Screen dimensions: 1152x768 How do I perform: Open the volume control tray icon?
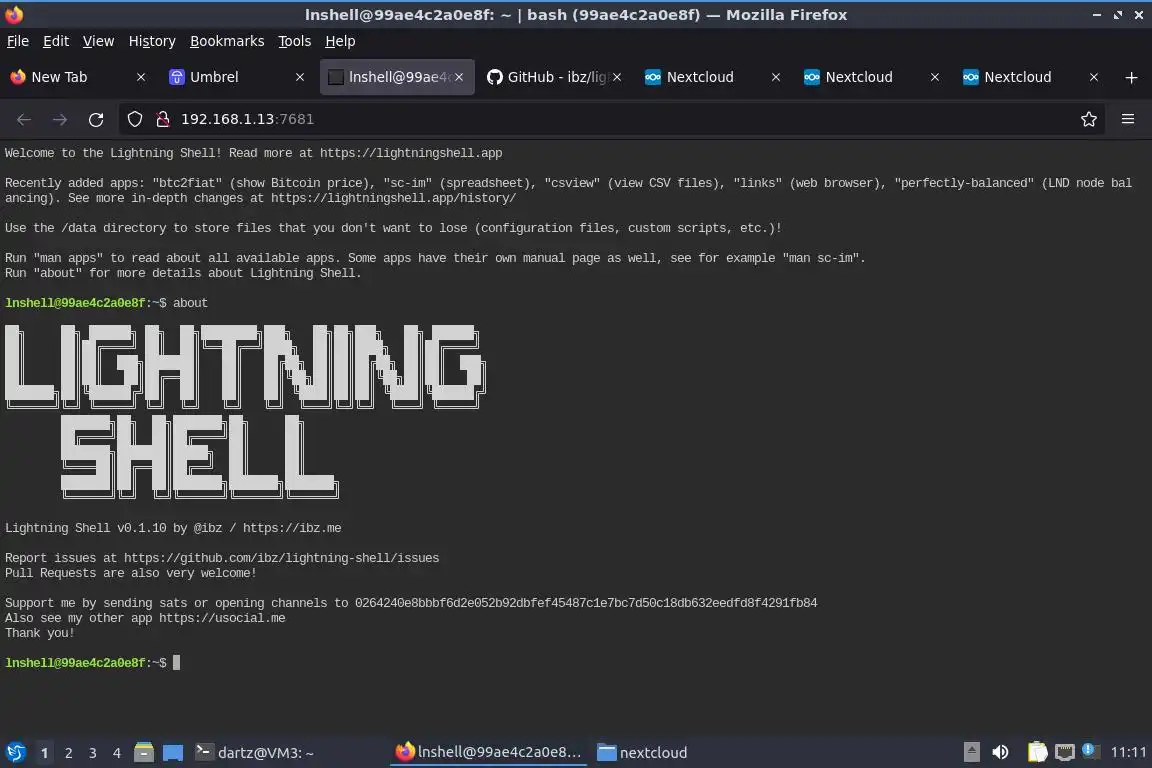click(1000, 753)
